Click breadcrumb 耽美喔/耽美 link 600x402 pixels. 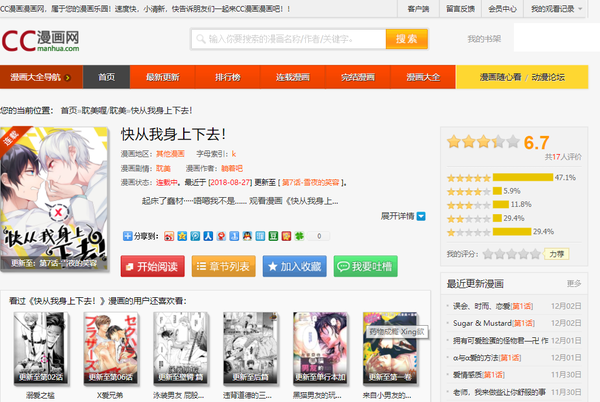pos(104,111)
